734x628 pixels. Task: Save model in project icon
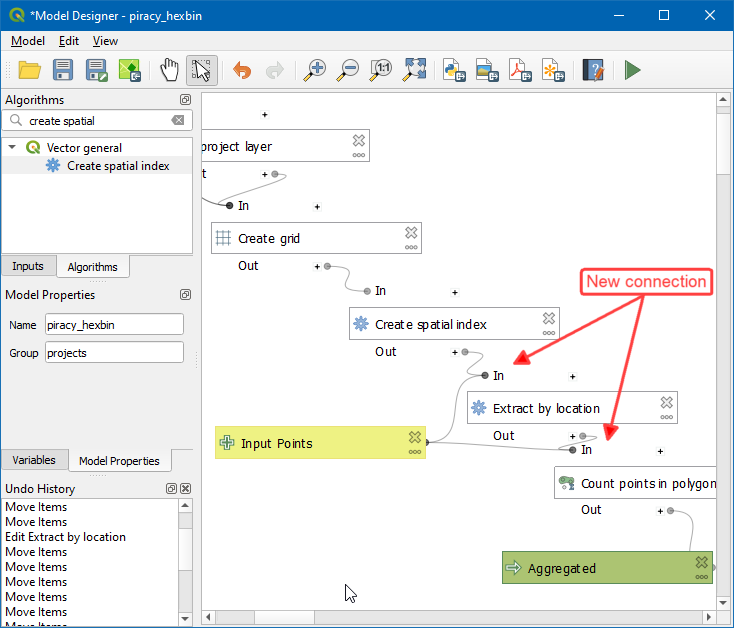130,70
